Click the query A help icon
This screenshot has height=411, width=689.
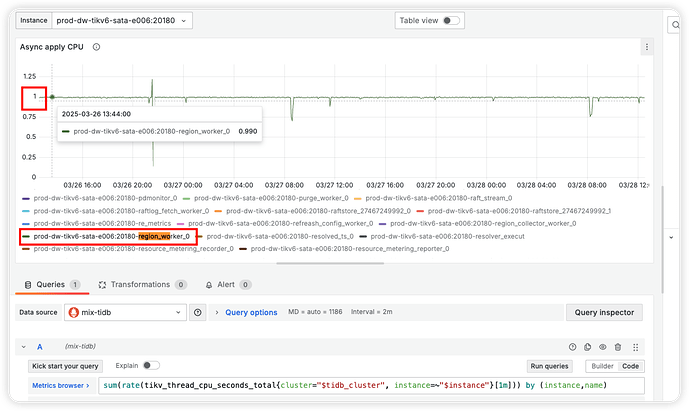point(574,346)
